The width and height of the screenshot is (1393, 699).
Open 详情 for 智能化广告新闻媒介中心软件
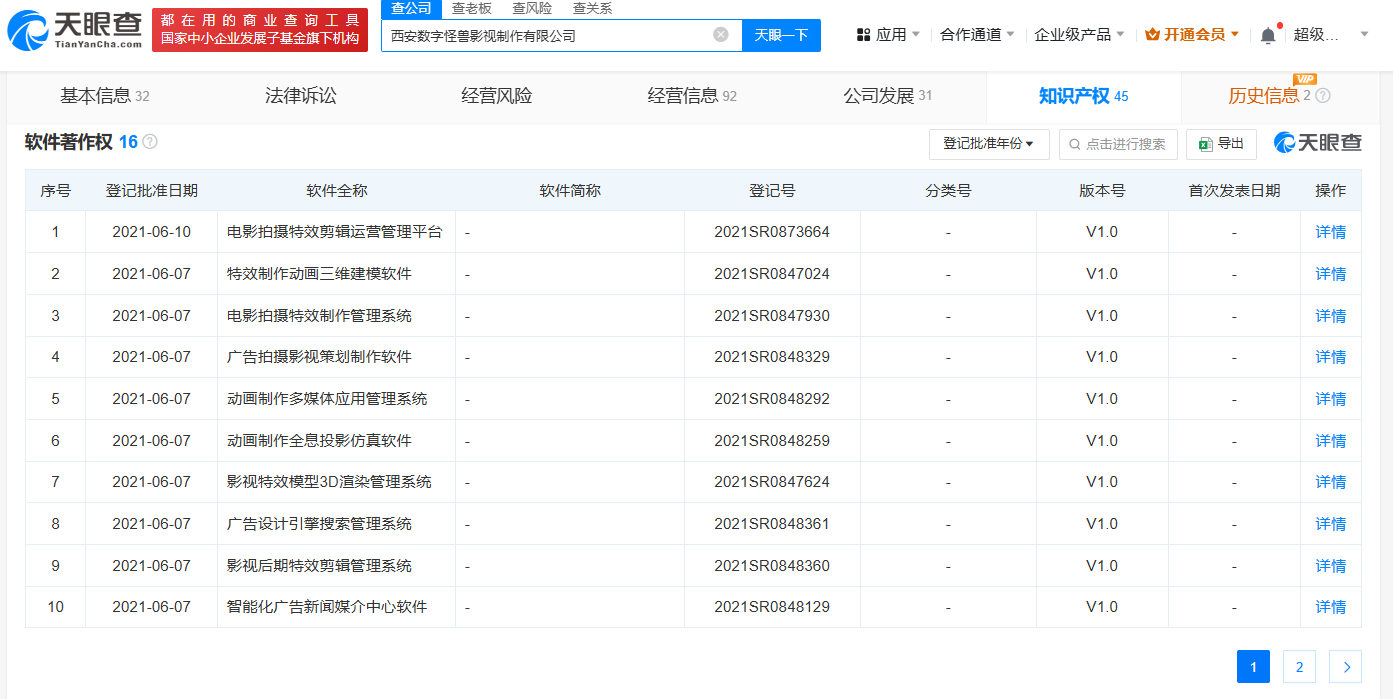click(1330, 607)
